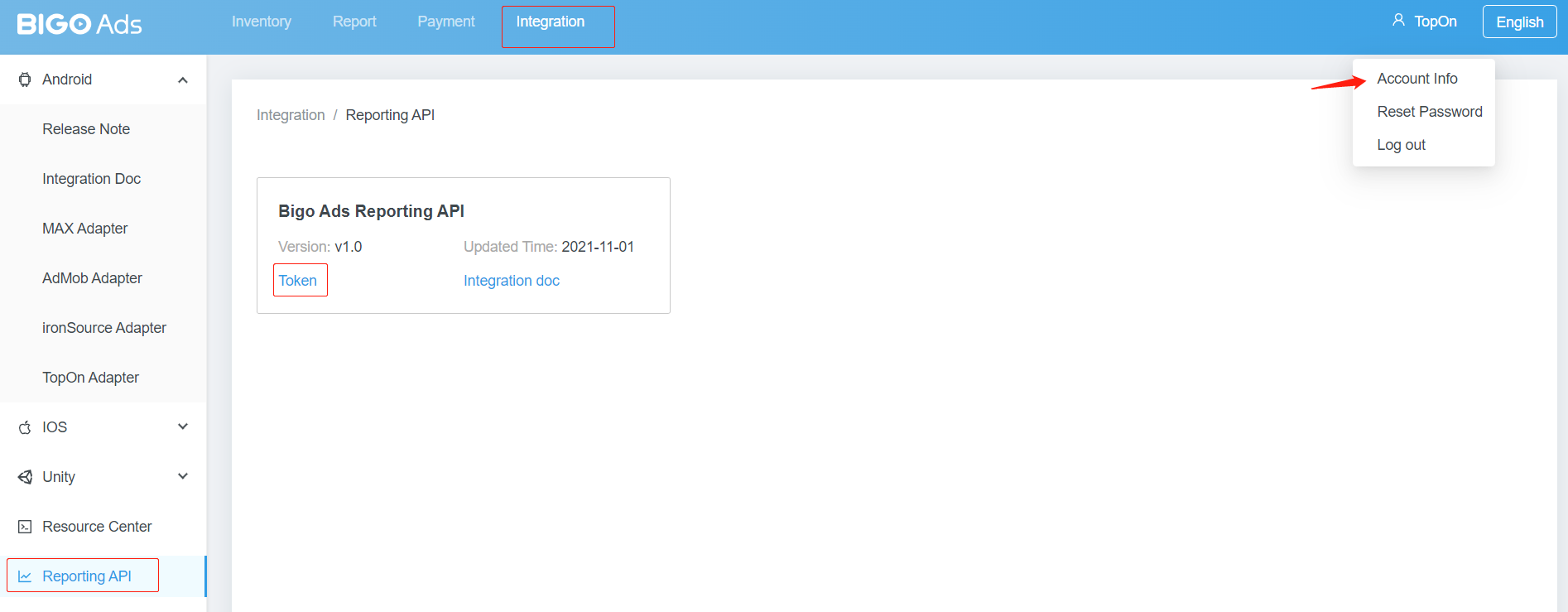The height and width of the screenshot is (612, 1568).
Task: Click the Android robot icon in sidebar
Action: point(25,80)
